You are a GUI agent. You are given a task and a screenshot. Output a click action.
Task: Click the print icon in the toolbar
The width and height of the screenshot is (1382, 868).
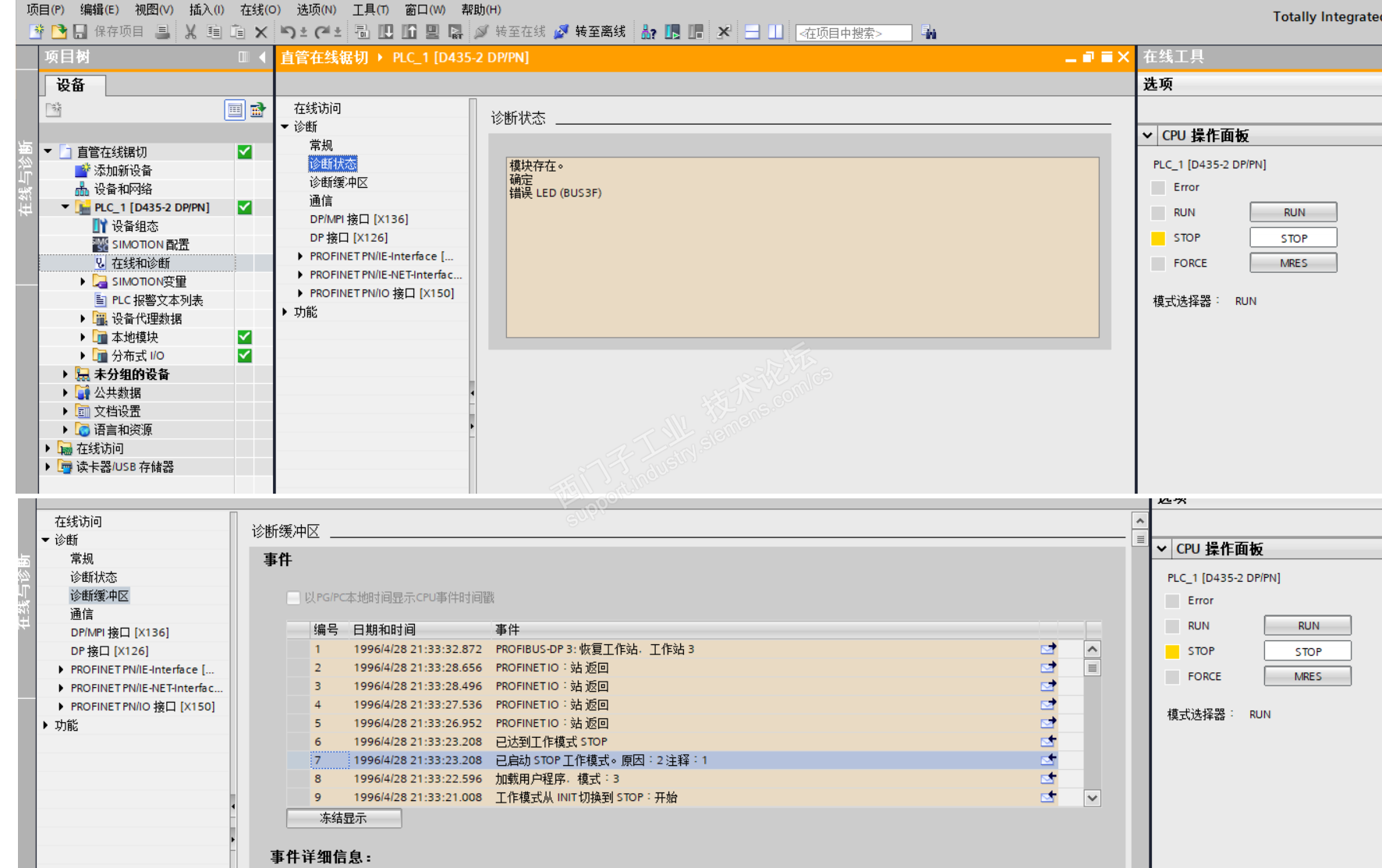tap(162, 32)
